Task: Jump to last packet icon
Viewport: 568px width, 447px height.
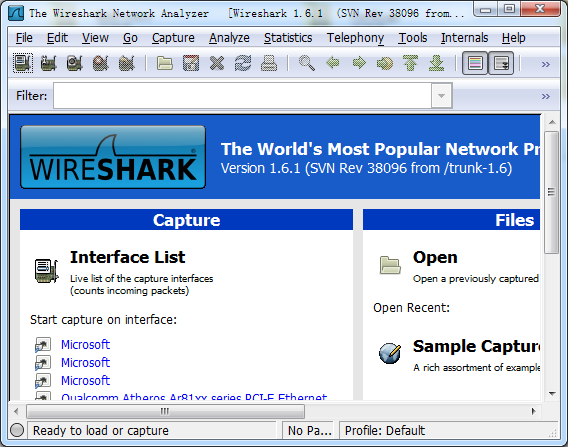Action: 437,63
